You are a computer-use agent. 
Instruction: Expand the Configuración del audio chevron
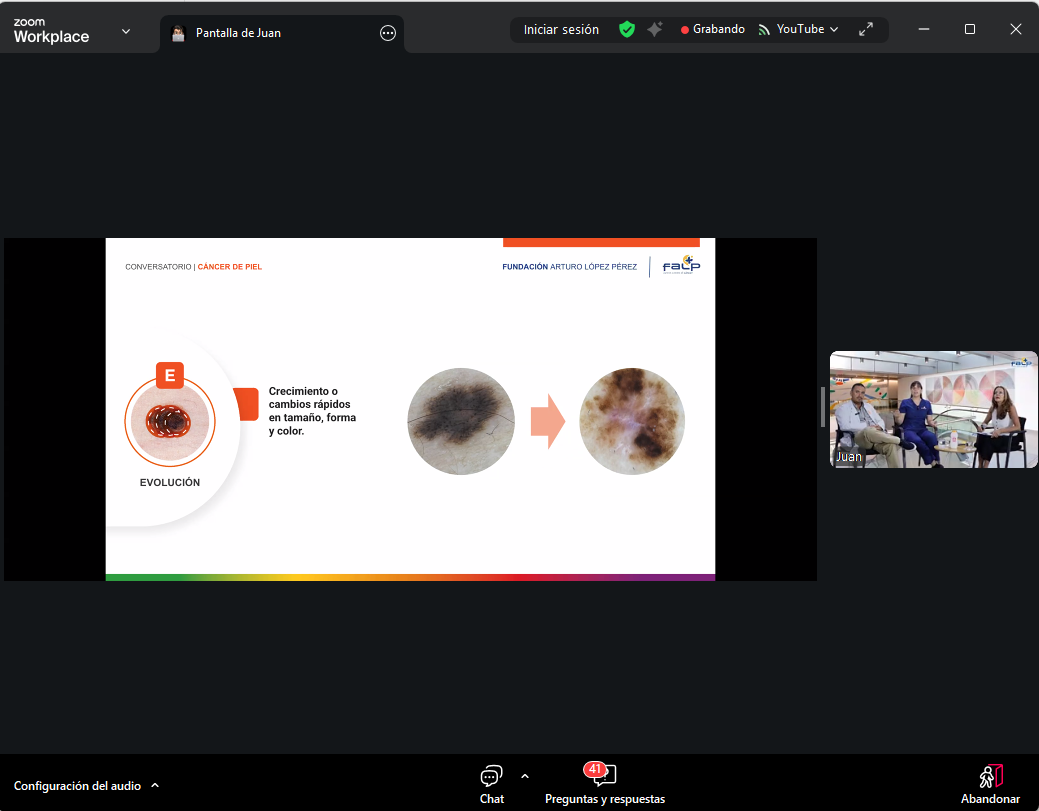(x=155, y=786)
